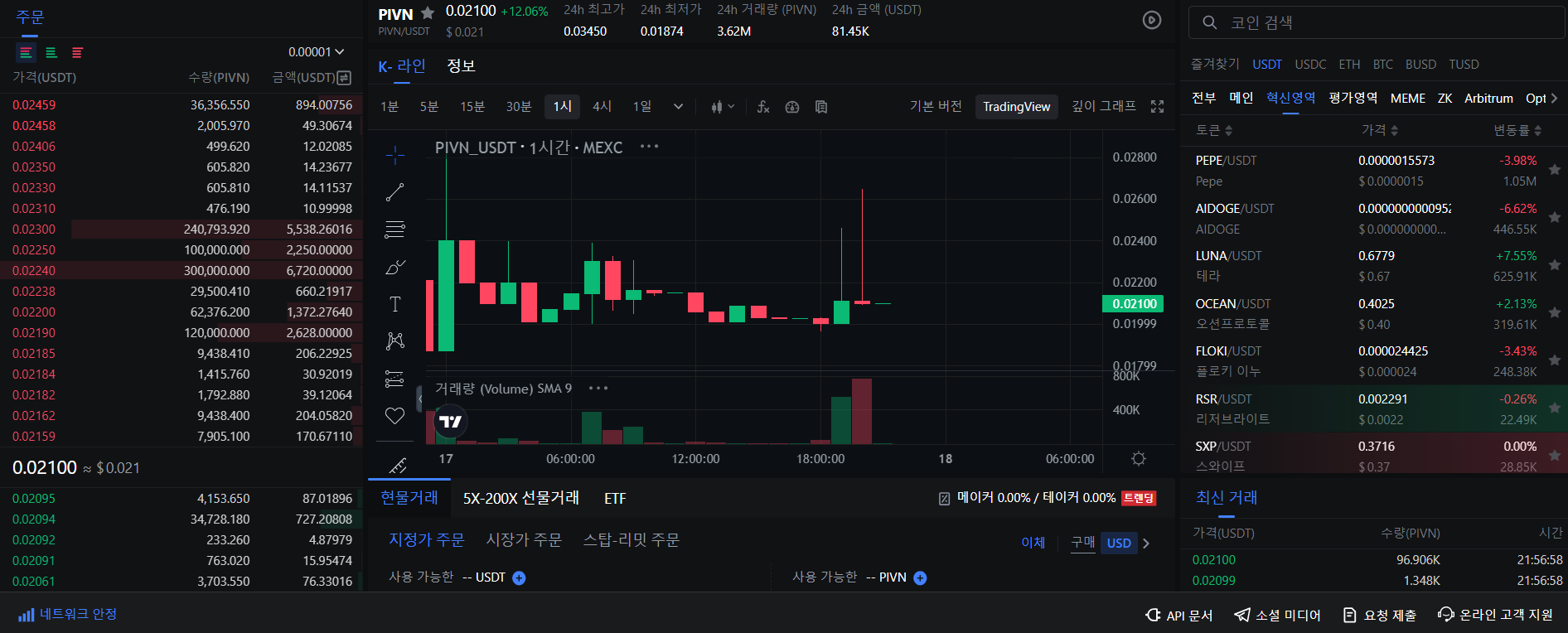
Task: Expand volume indicator more options dots
Action: 598,388
